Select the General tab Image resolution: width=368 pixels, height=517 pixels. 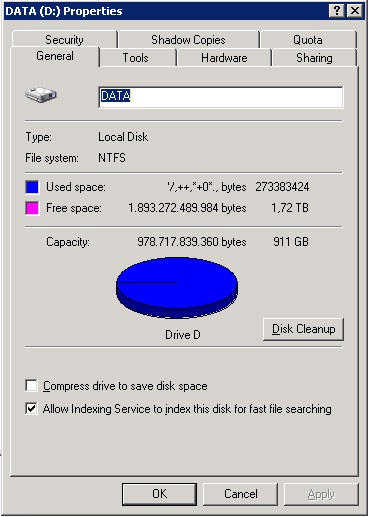pyautogui.click(x=55, y=56)
